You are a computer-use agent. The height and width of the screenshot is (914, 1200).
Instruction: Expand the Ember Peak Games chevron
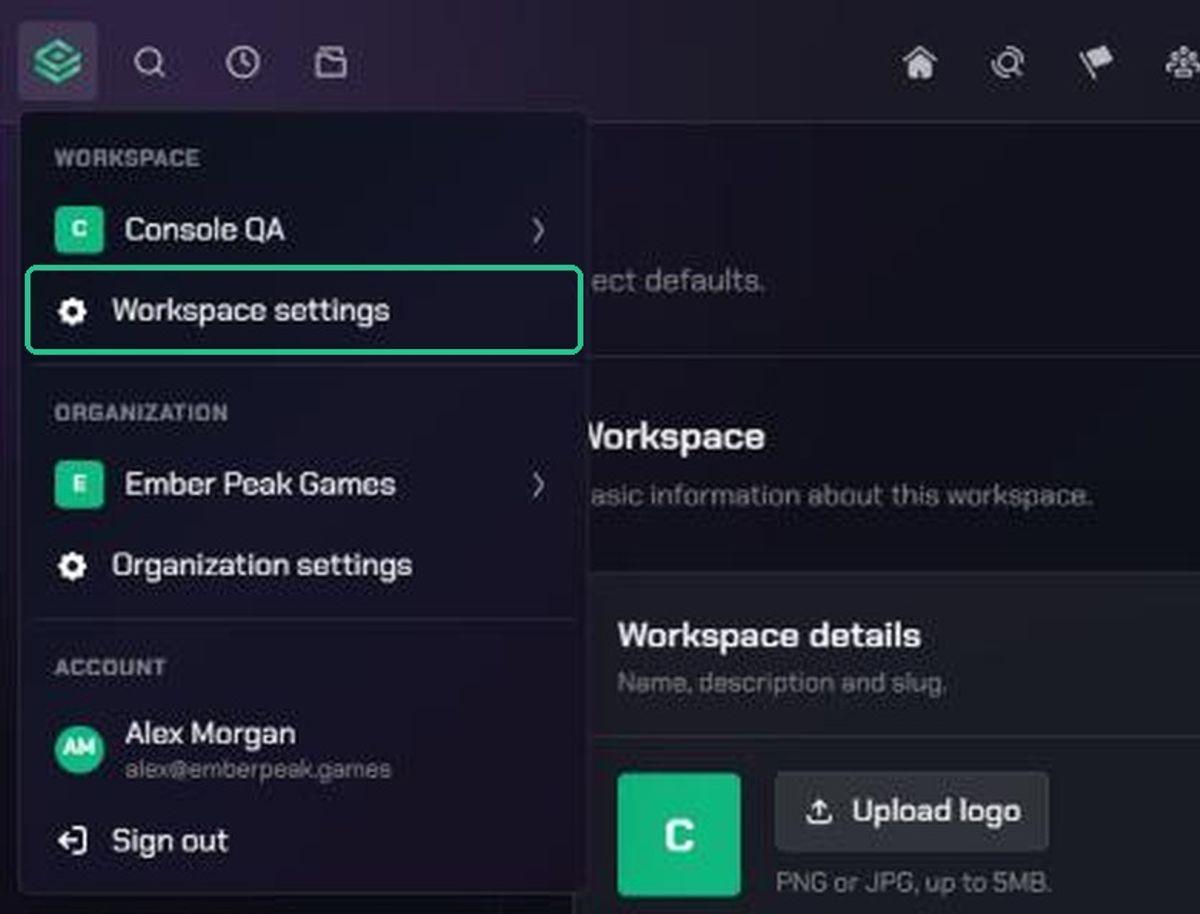[x=539, y=485]
